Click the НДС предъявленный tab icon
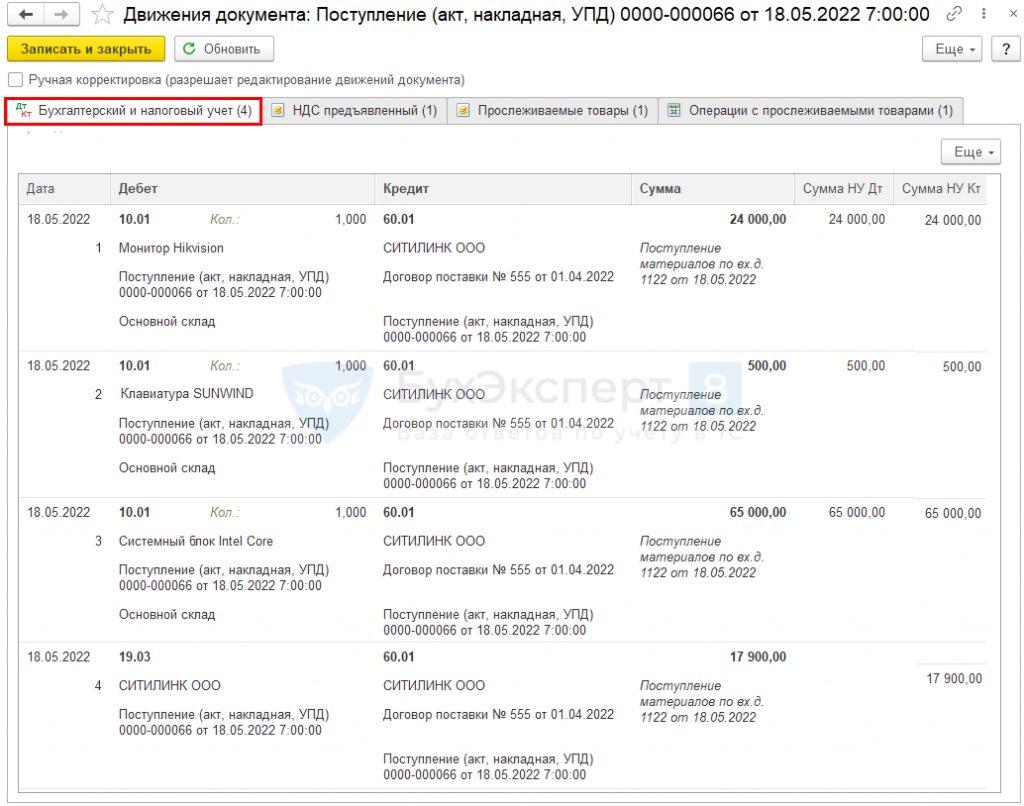The image size is (1024, 806). pos(278,111)
